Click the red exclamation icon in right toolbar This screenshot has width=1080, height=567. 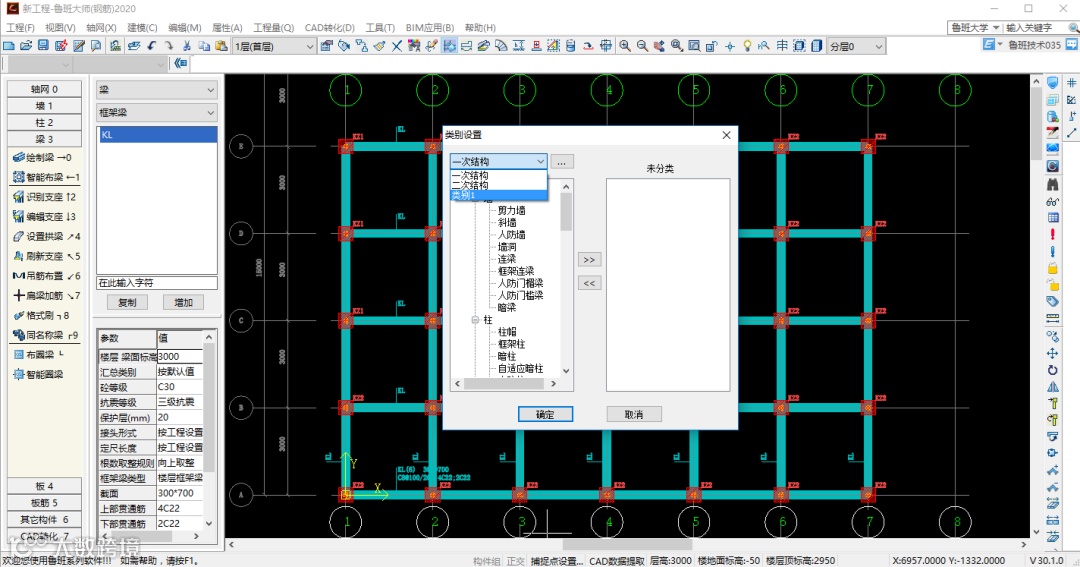click(1052, 234)
